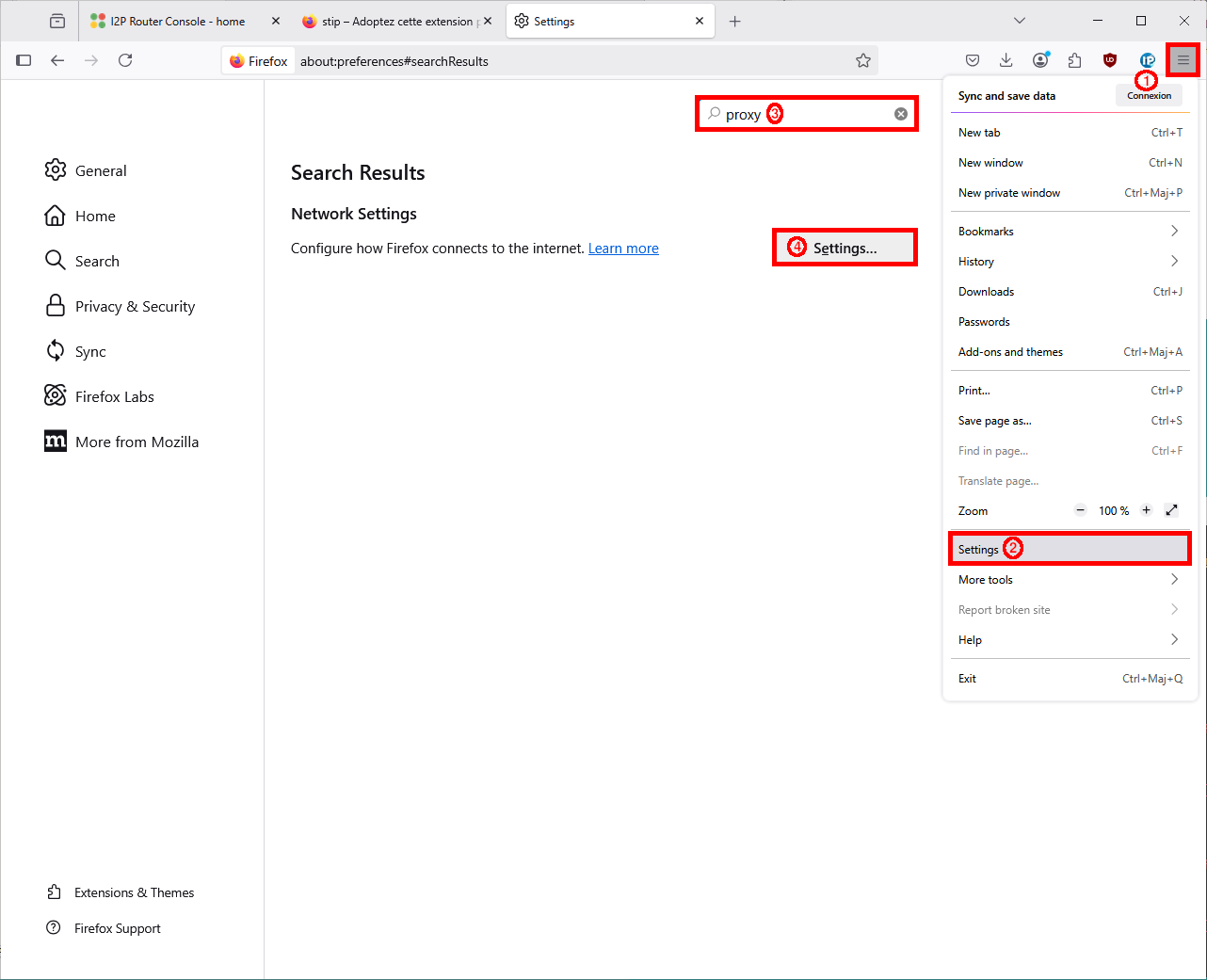This screenshot has height=980, width=1207.
Task: Click the Connexion button
Action: [x=1149, y=95]
